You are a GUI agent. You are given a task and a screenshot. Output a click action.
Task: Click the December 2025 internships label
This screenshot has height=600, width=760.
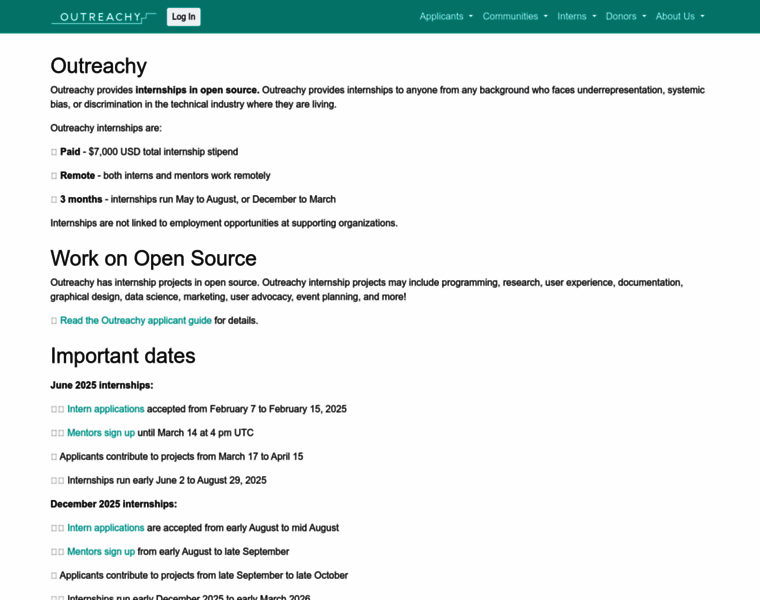tap(113, 504)
